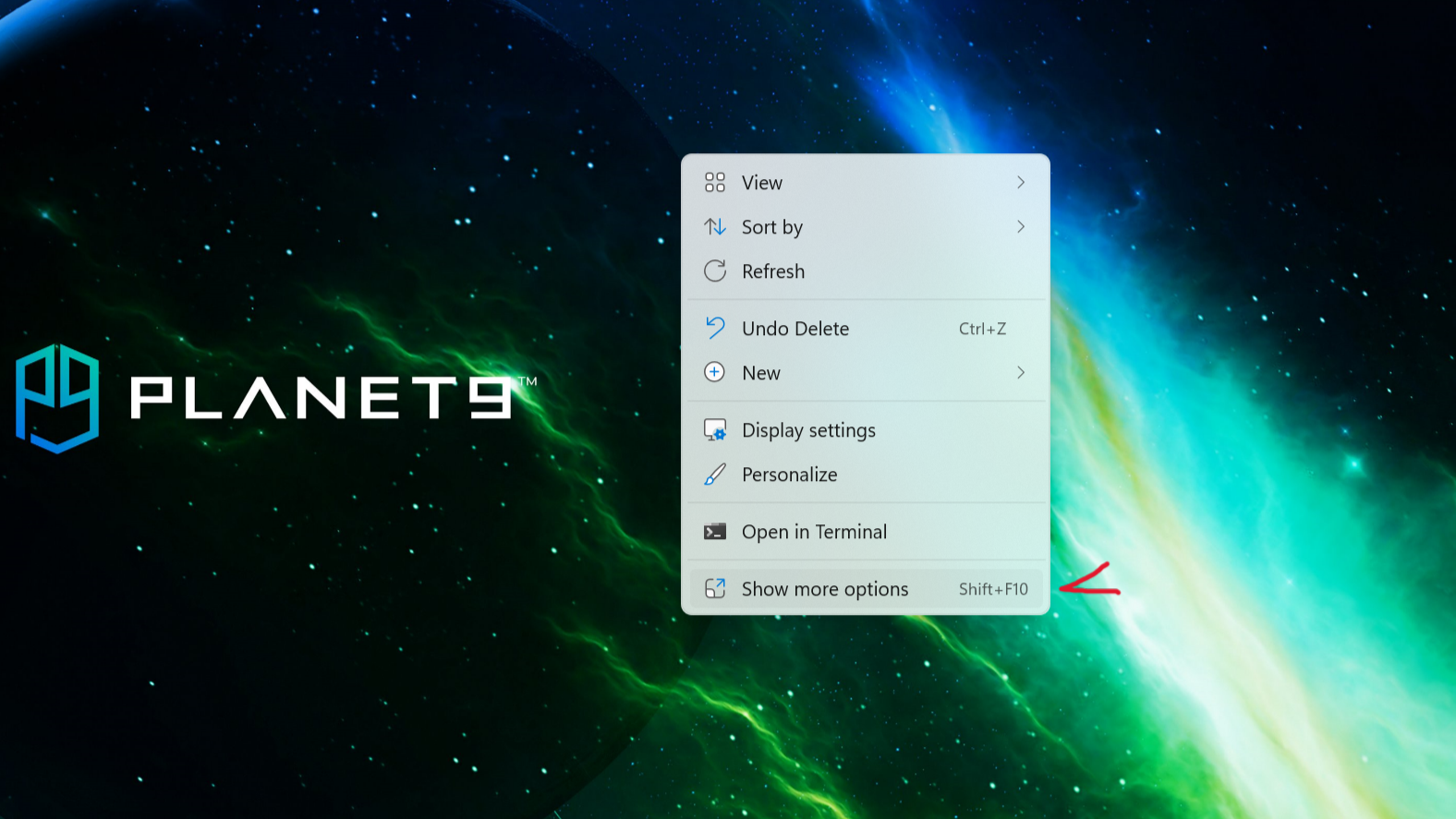Open Display settings from the menu

tap(866, 430)
